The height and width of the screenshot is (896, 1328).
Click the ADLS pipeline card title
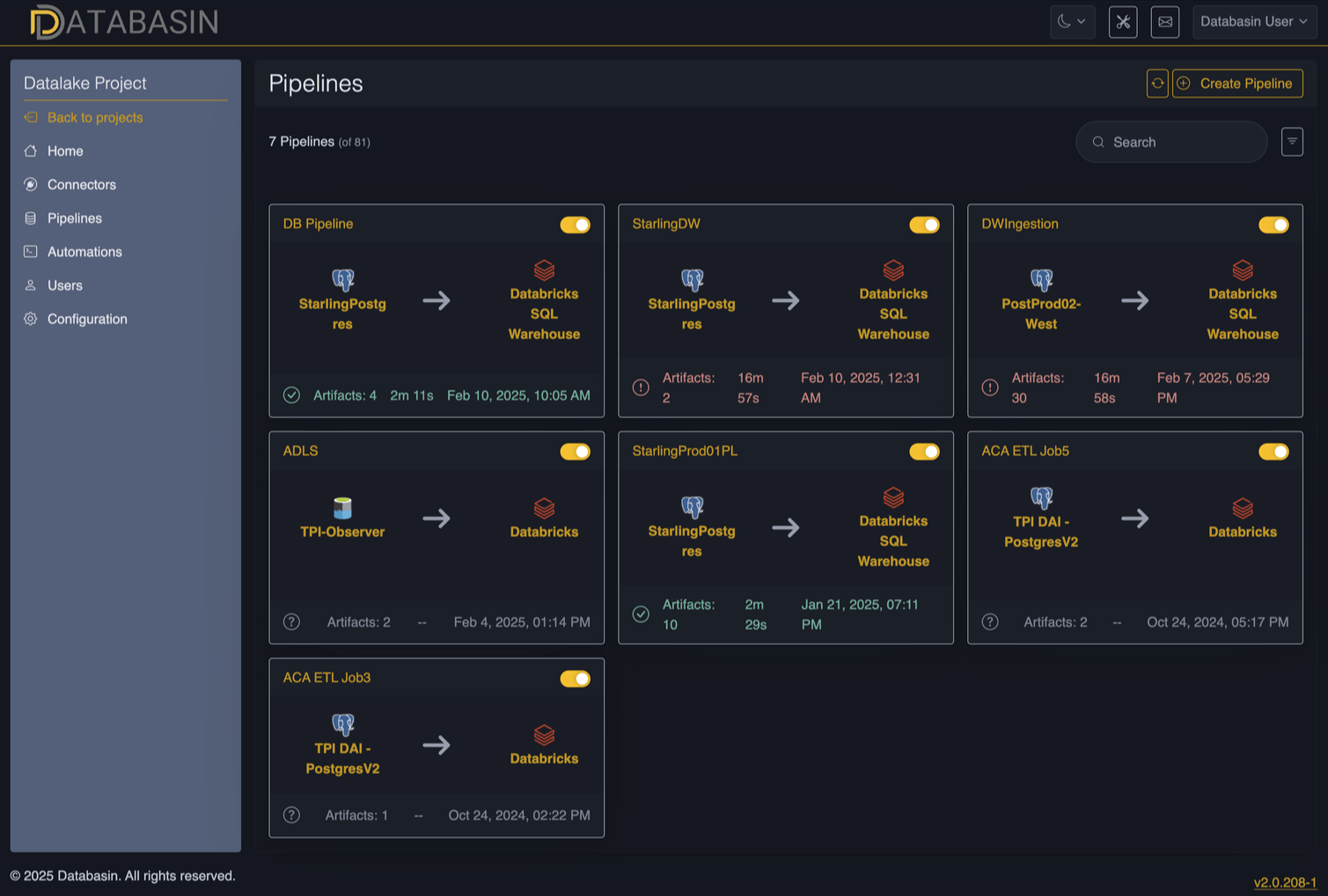coord(300,451)
